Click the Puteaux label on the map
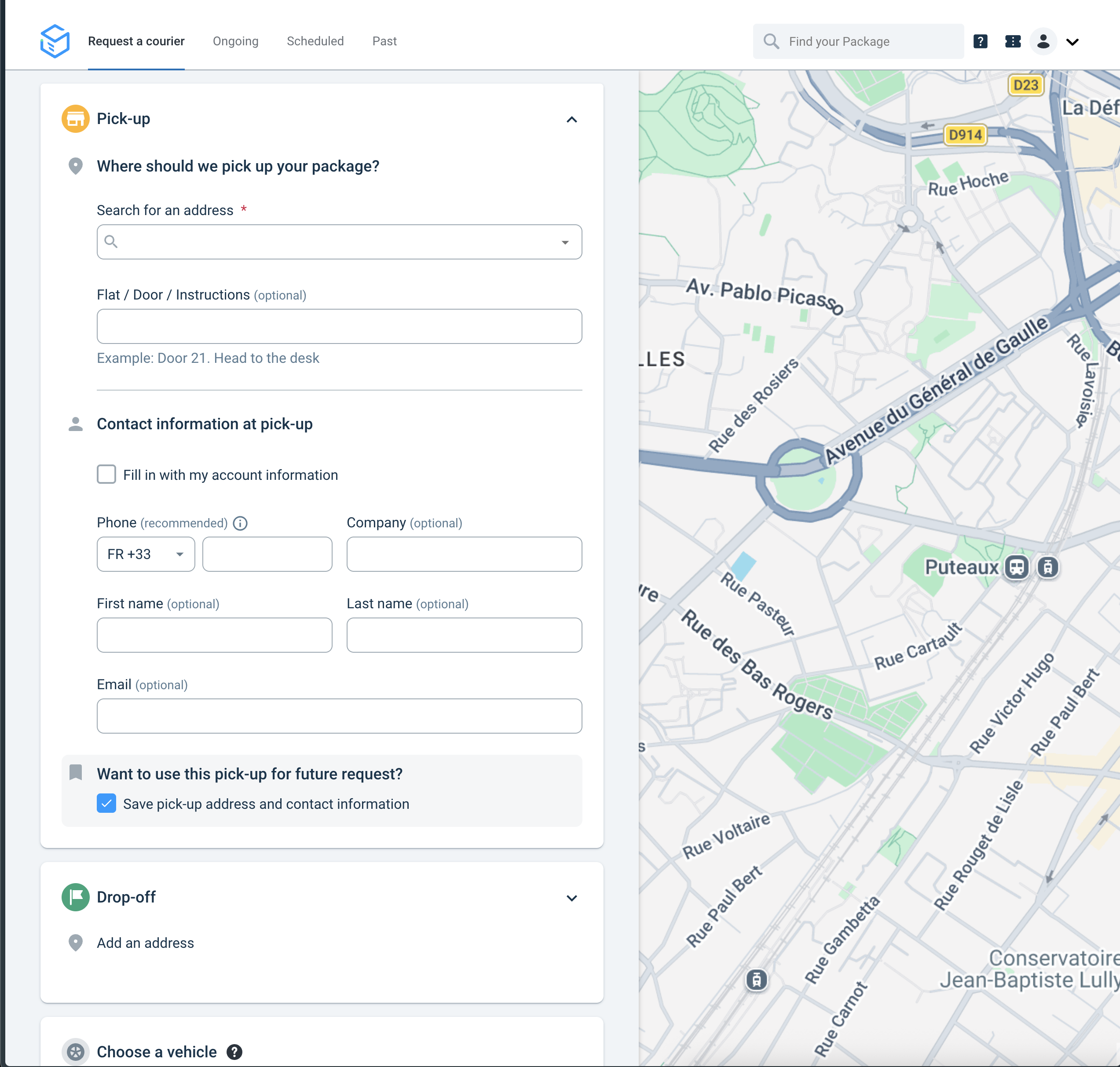 (x=961, y=567)
